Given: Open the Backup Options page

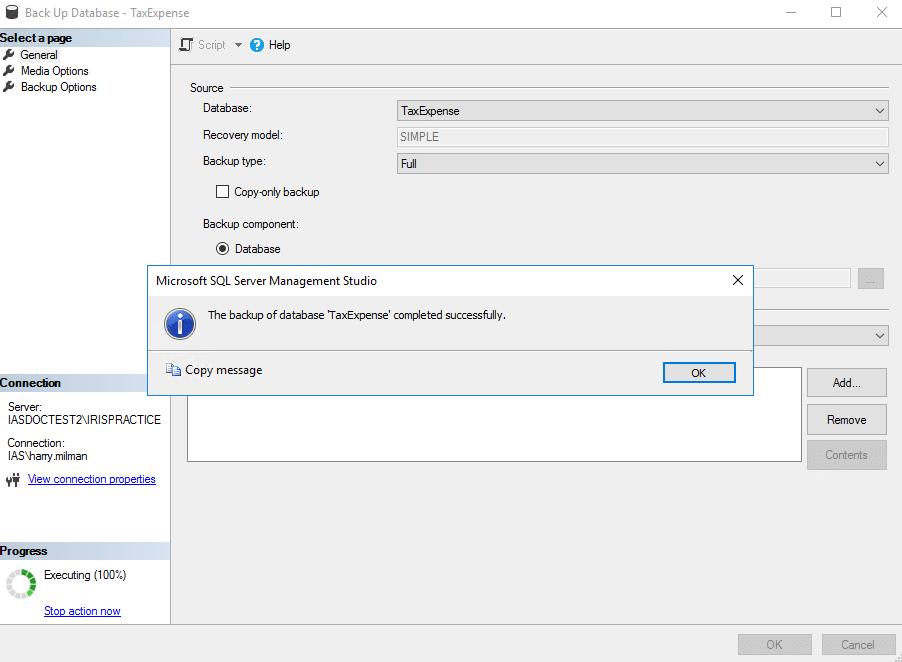Looking at the screenshot, I should click(59, 87).
